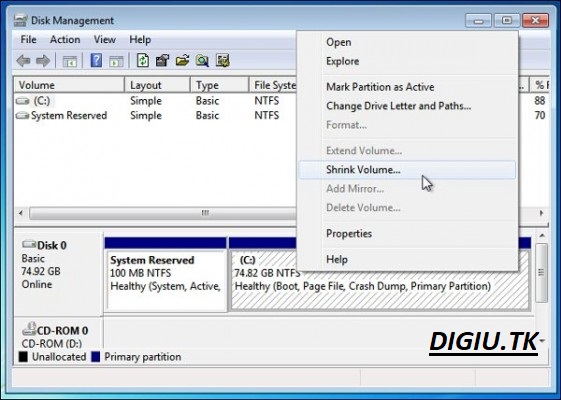Image resolution: width=561 pixels, height=400 pixels.
Task: Click the Properties toolbar icon
Action: click(162, 60)
